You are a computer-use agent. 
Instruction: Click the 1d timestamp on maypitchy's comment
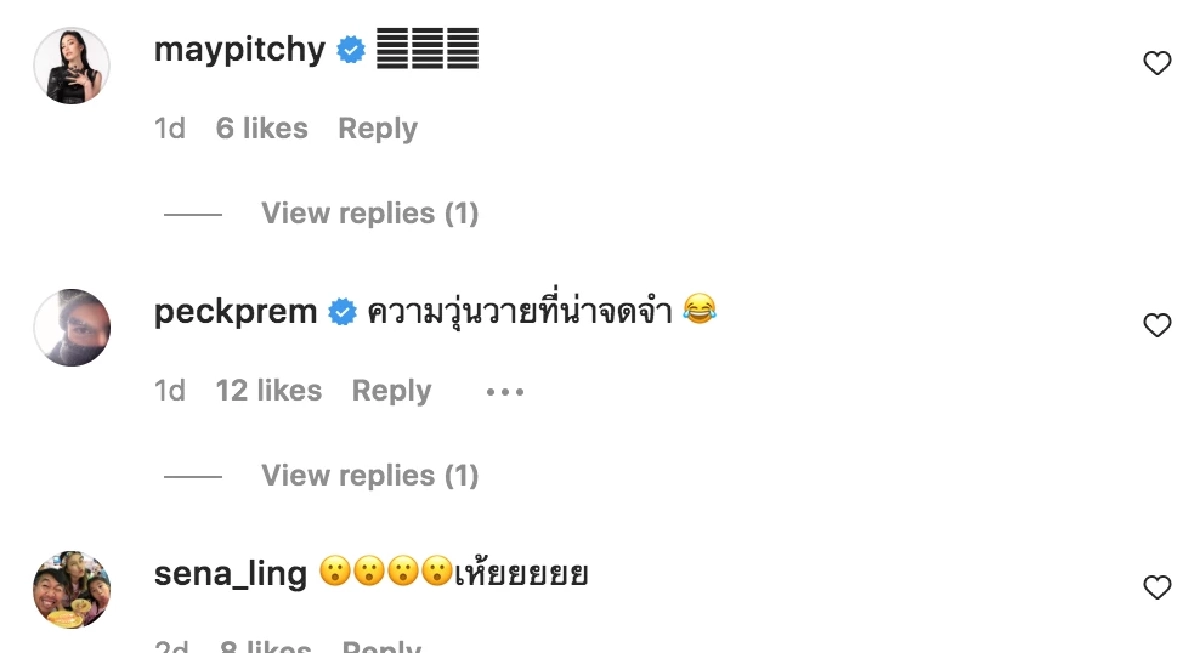coord(170,127)
